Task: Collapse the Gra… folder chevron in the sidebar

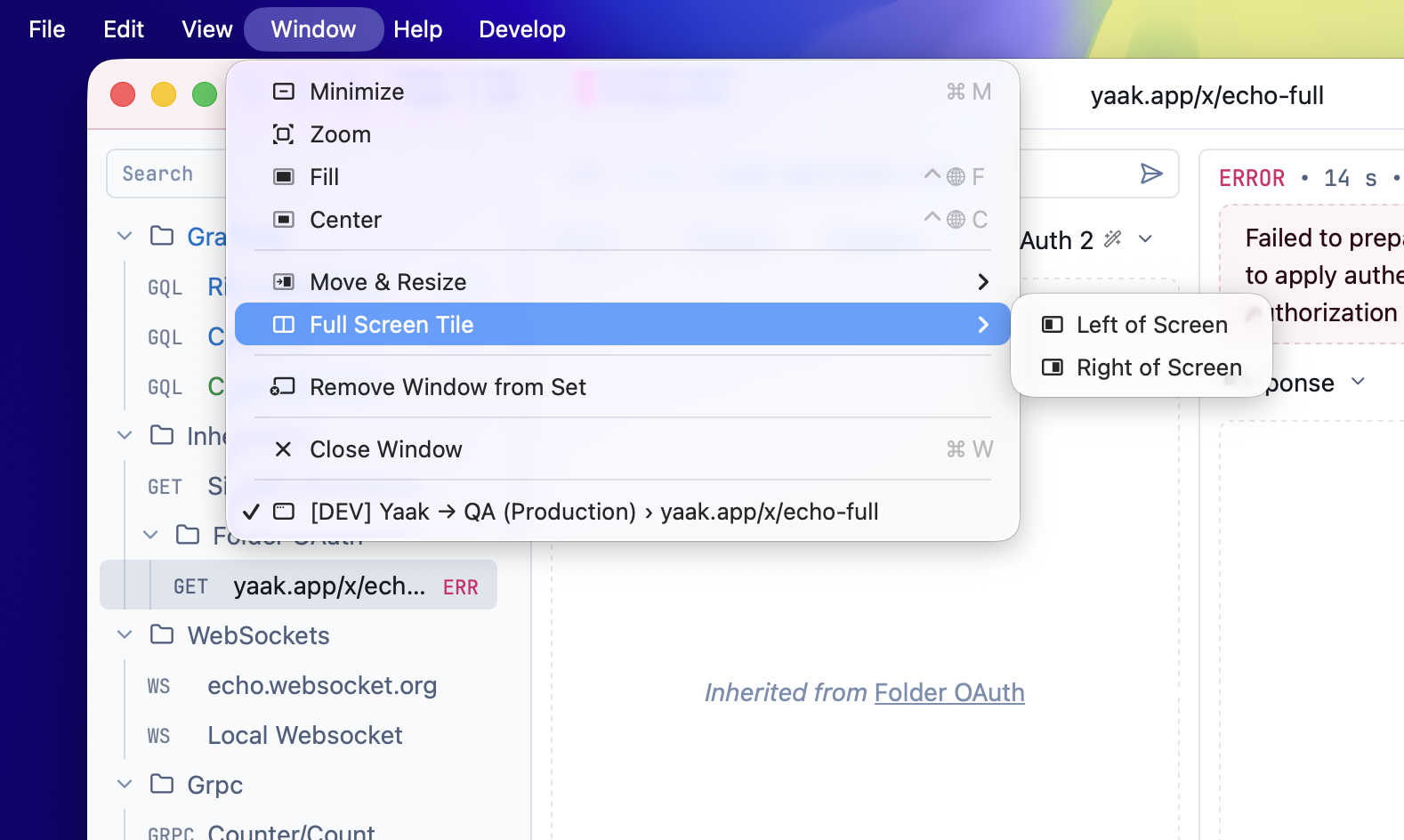Action: click(125, 236)
